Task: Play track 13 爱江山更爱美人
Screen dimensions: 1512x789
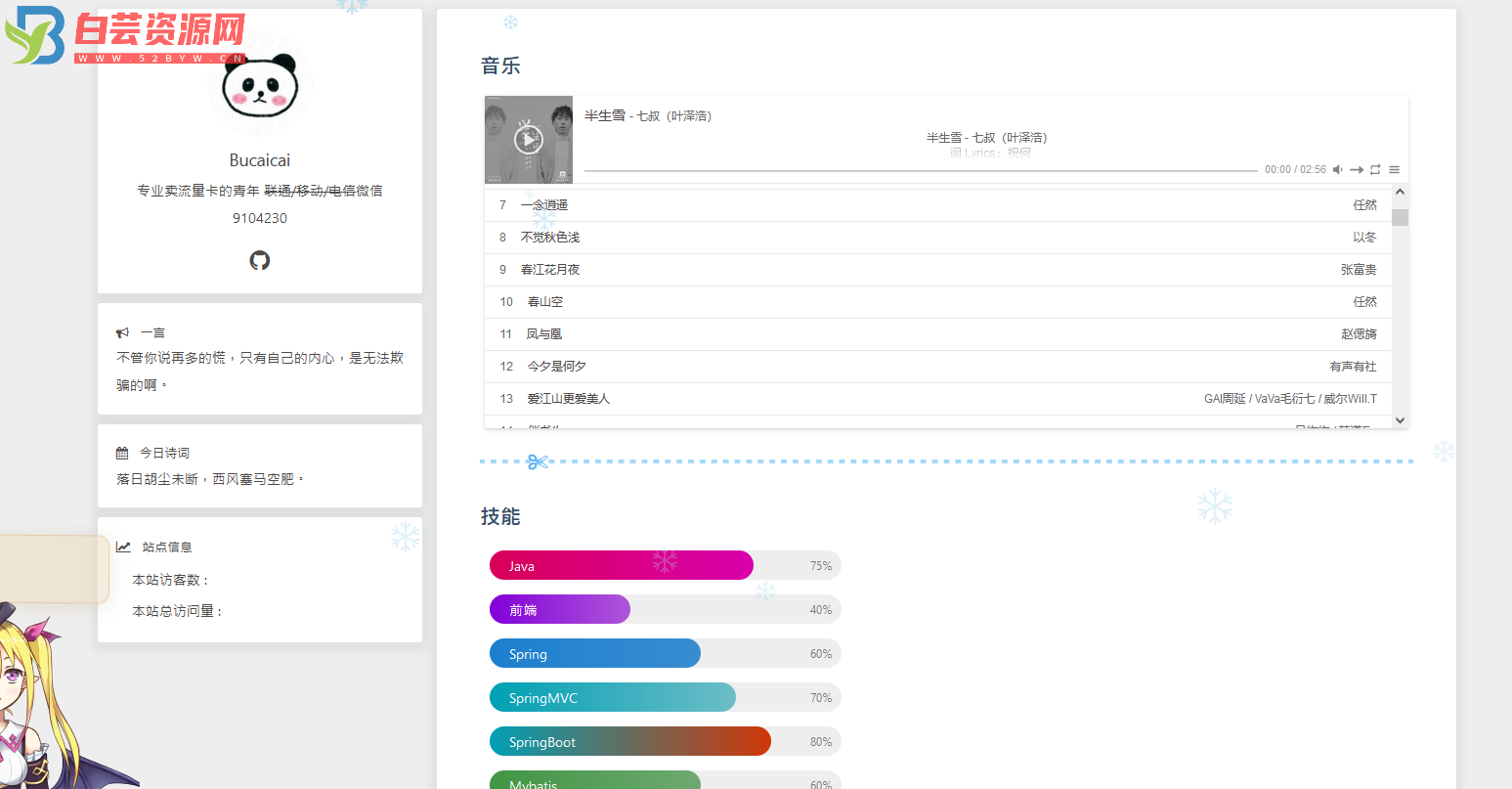Action: (938, 399)
